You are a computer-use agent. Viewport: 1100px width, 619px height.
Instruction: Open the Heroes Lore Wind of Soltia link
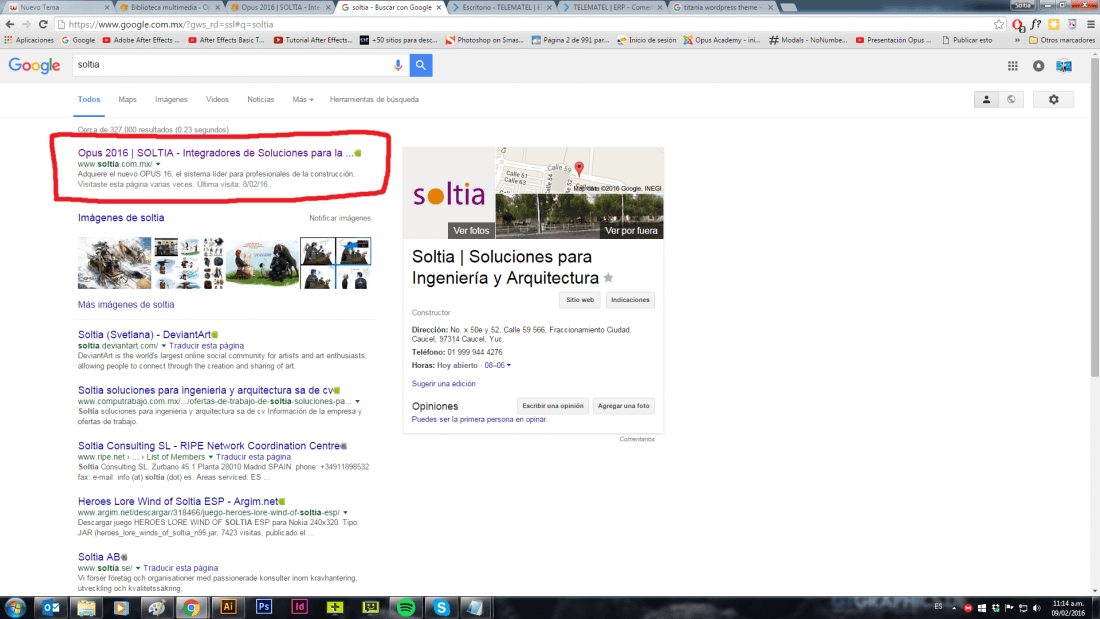(178, 502)
